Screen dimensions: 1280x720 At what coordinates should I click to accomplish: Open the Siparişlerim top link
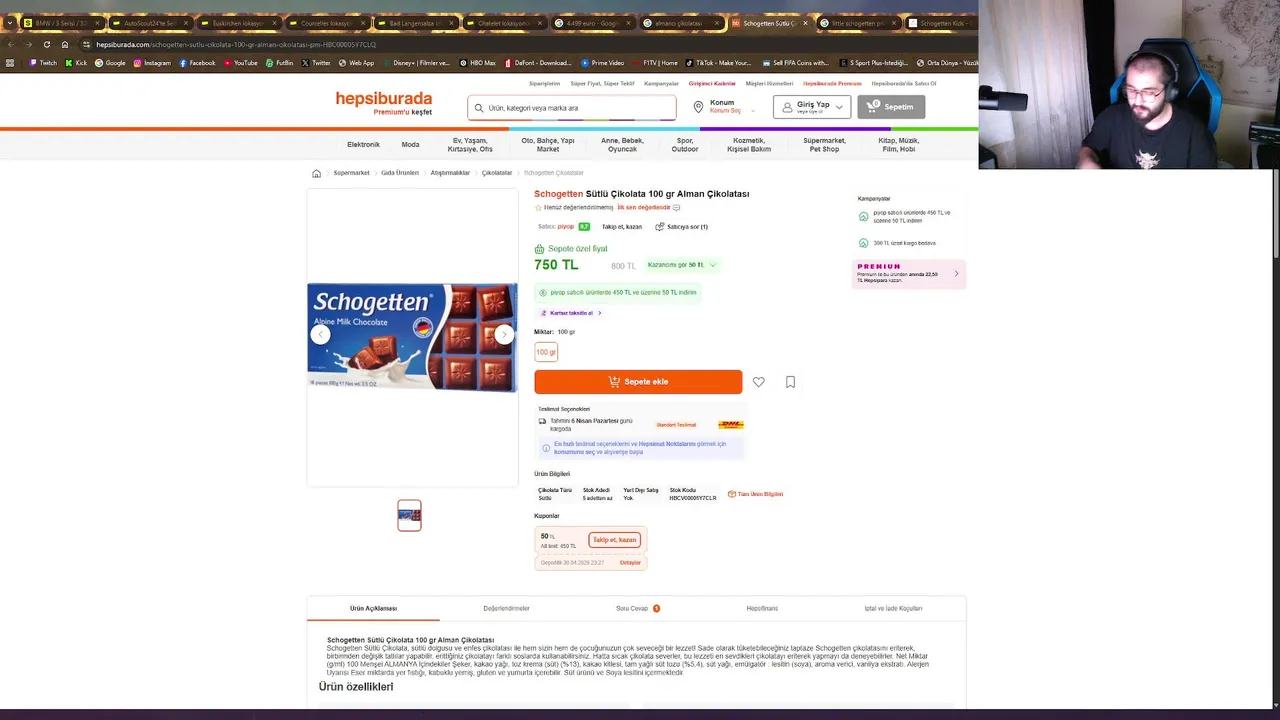(x=544, y=84)
